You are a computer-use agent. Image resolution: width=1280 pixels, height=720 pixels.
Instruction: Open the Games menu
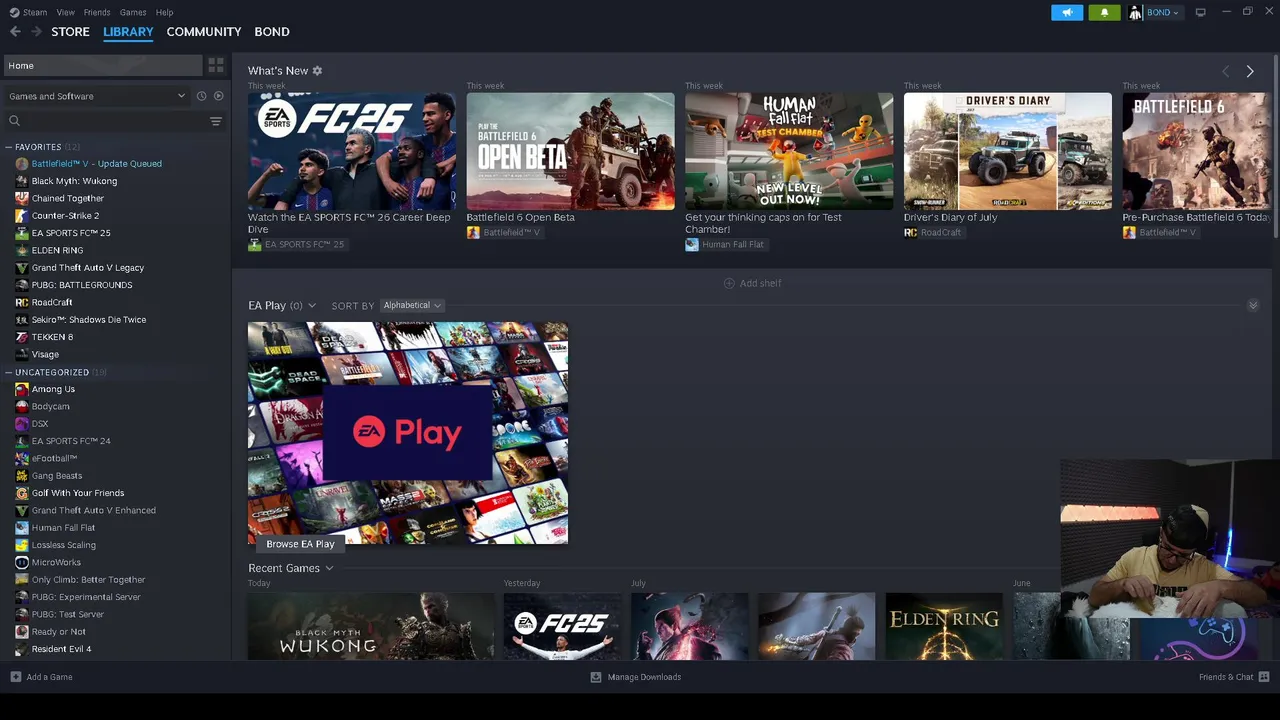tap(133, 12)
